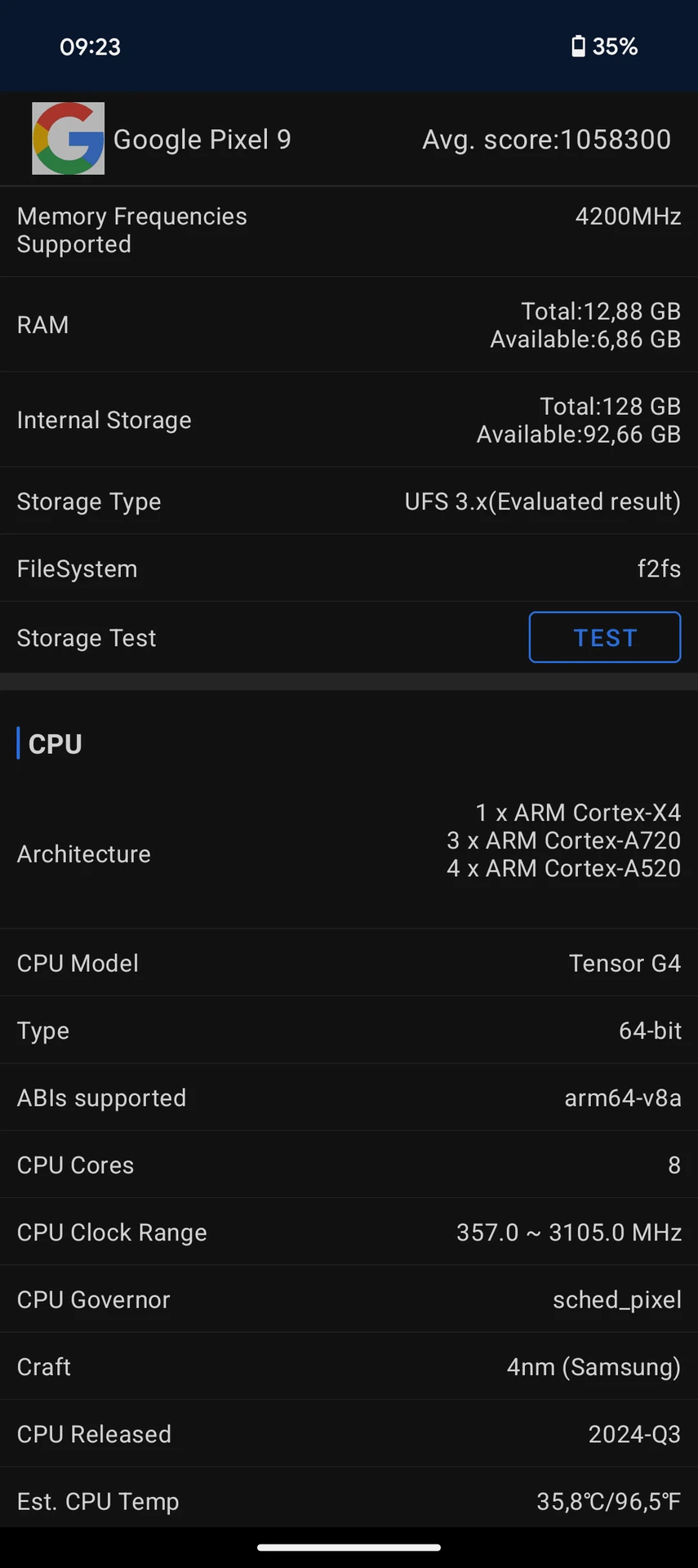
Task: Select the ABIs supported arm64-v8a row
Action: pyautogui.click(x=349, y=1098)
